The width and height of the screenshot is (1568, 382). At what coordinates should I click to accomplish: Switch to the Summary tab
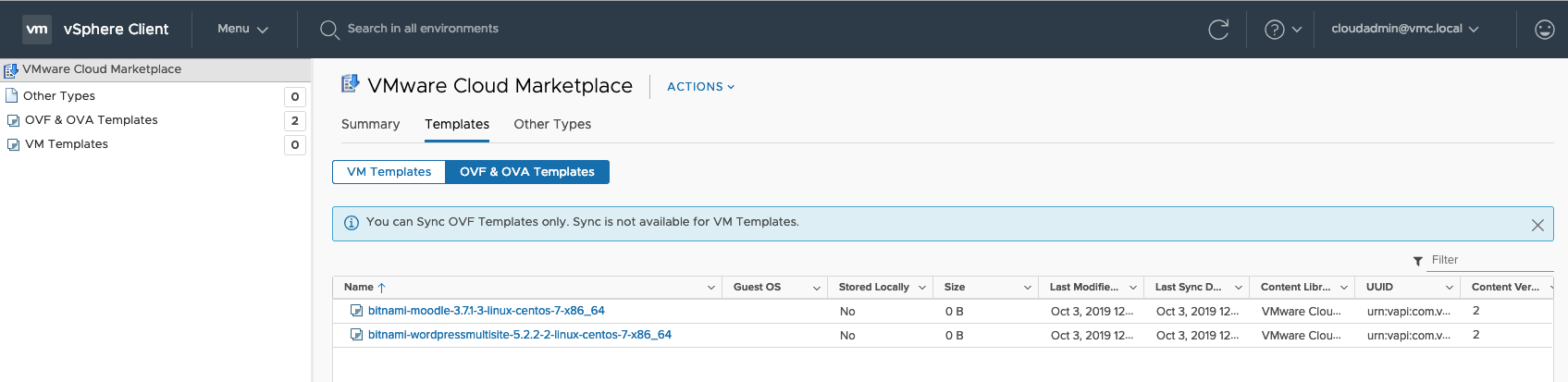click(x=370, y=124)
